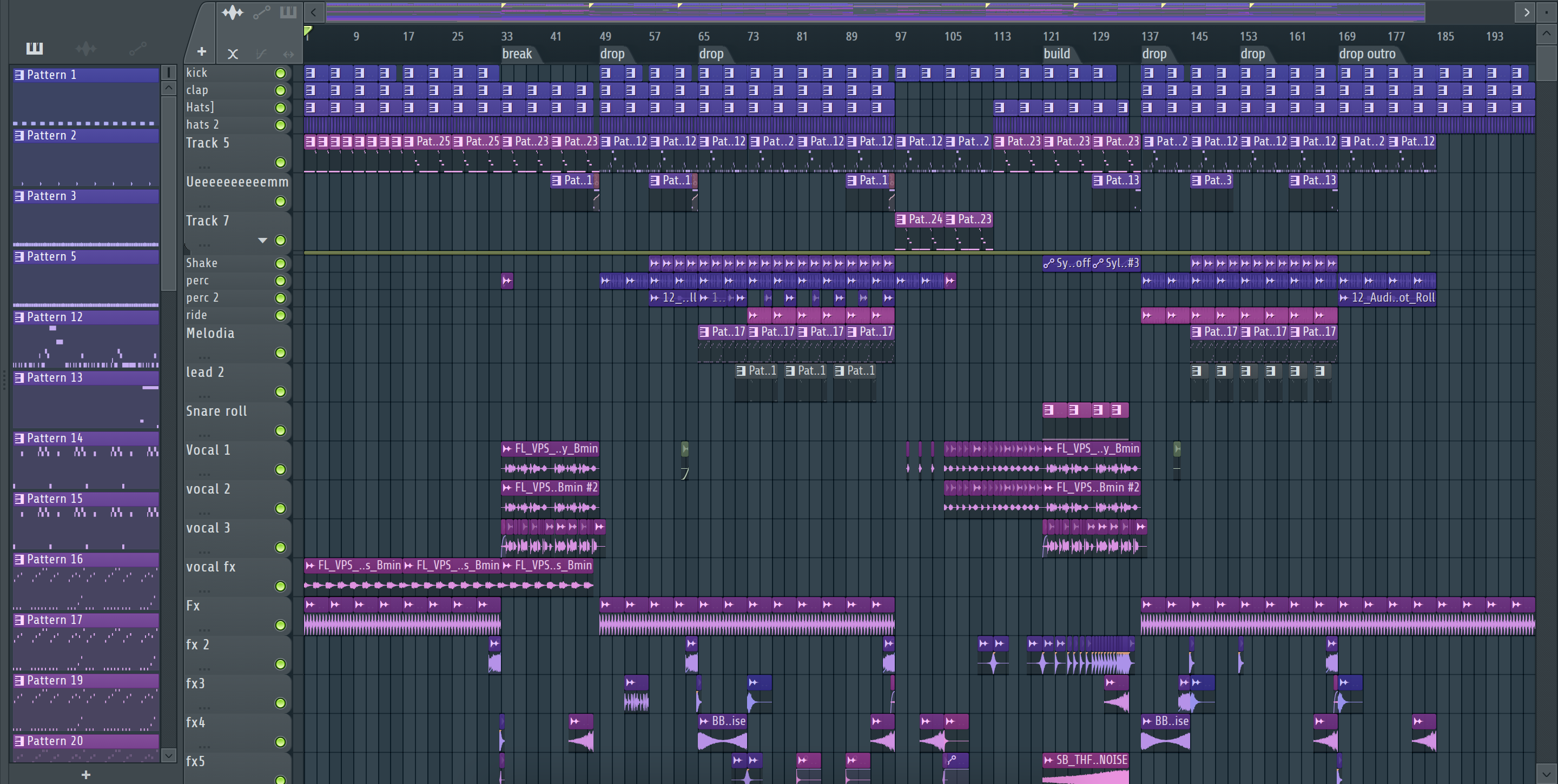The image size is (1558, 784).
Task: Click the small icon on Vocal 1 FL_VPS clip at bar 33
Action: [507, 449]
